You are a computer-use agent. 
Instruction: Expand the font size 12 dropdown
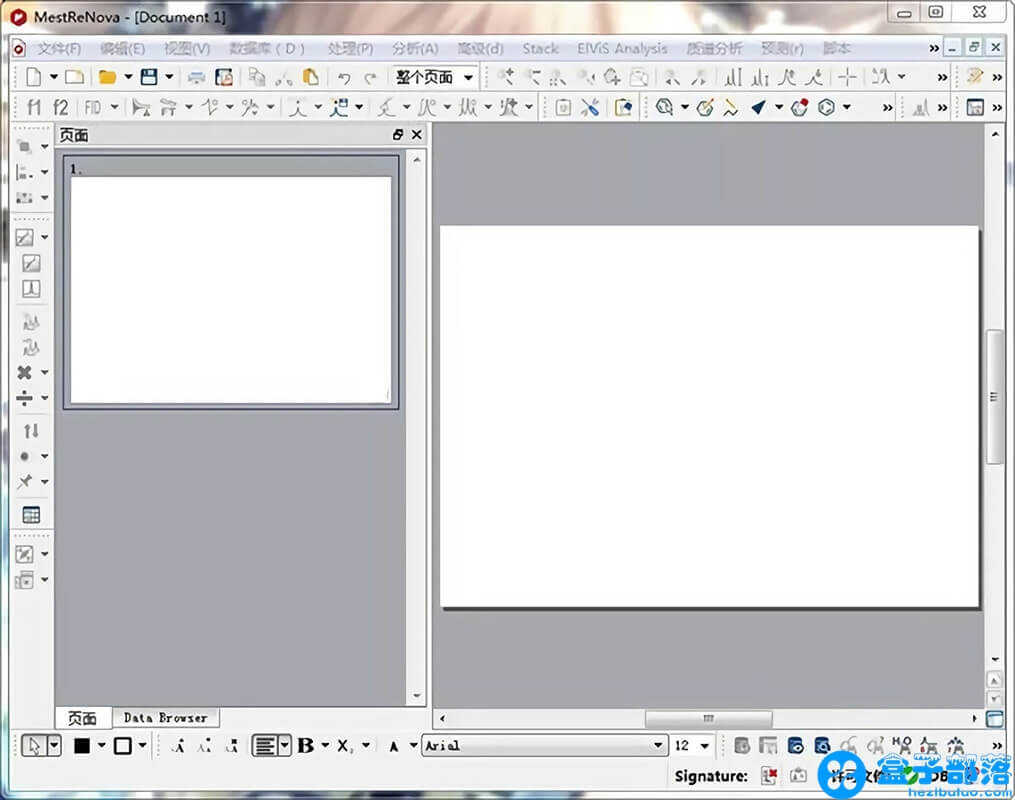692,745
